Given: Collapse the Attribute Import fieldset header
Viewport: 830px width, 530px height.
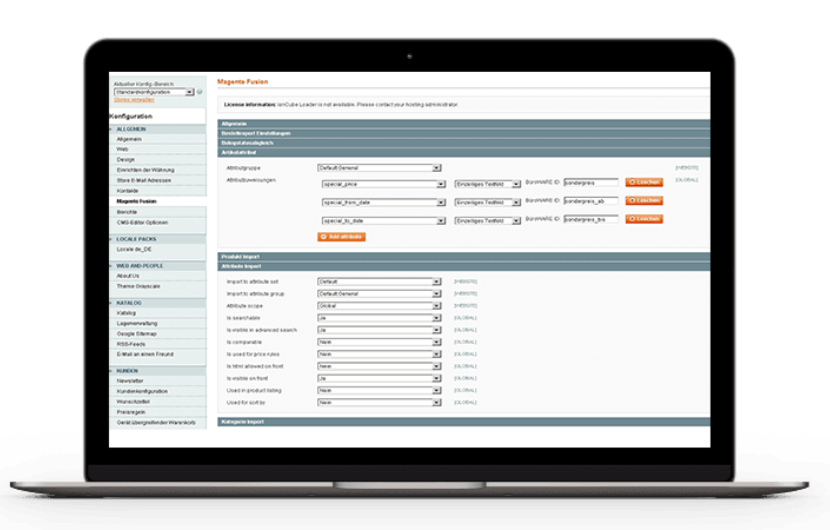Looking at the screenshot, I should 464,266.
